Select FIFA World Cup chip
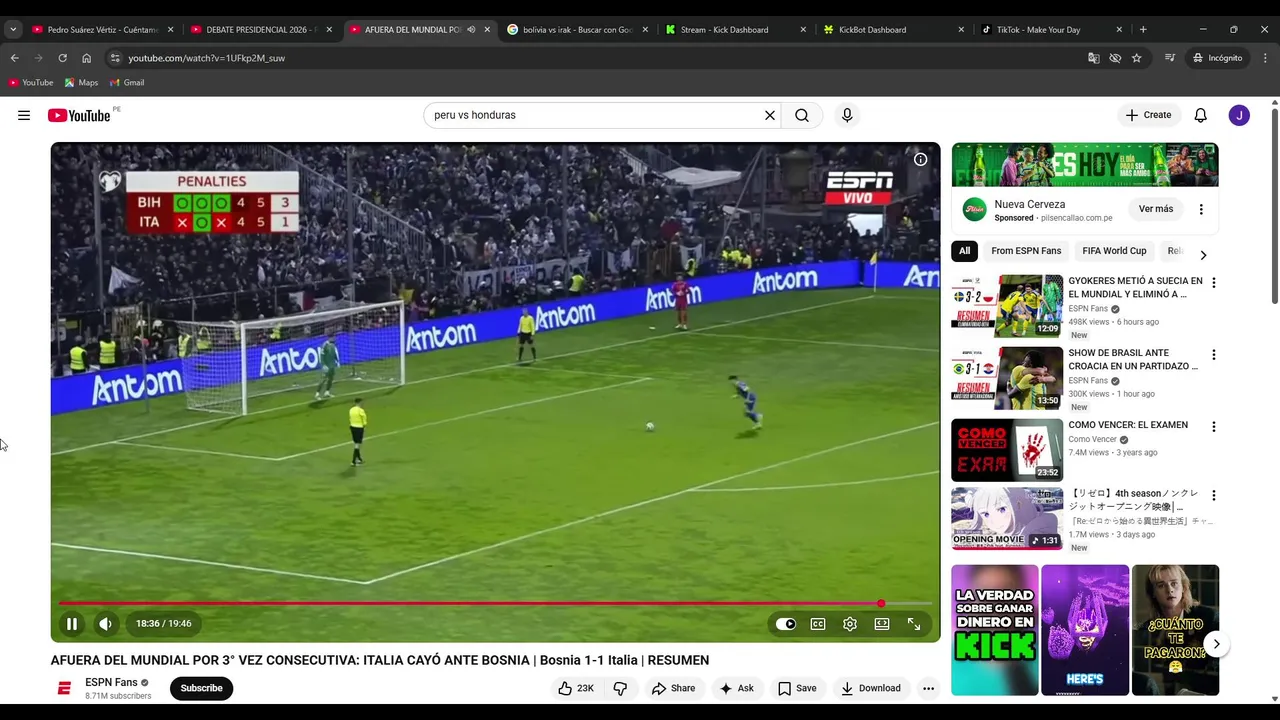Image resolution: width=1280 pixels, height=720 pixels. pos(1114,251)
